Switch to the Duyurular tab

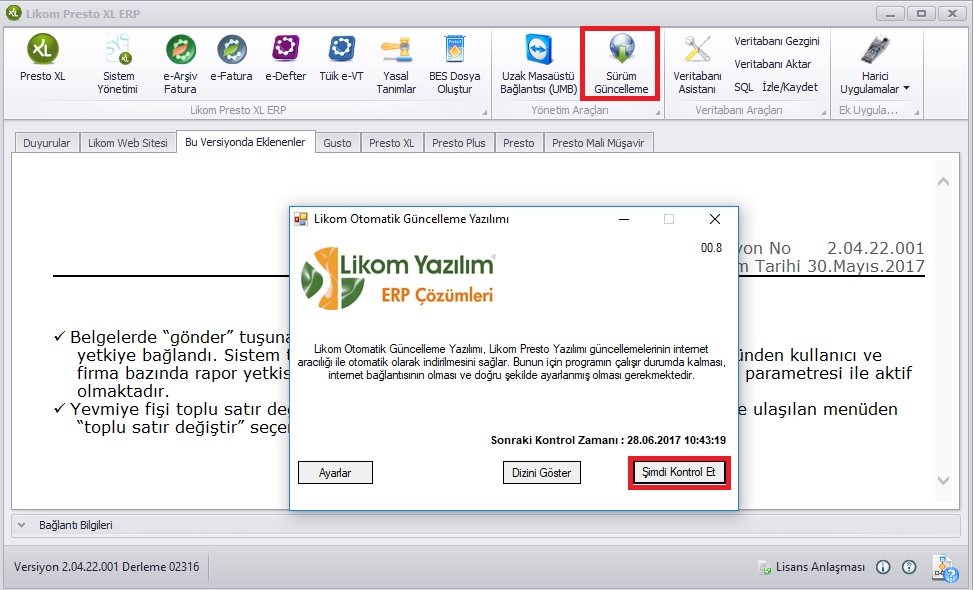coord(46,142)
